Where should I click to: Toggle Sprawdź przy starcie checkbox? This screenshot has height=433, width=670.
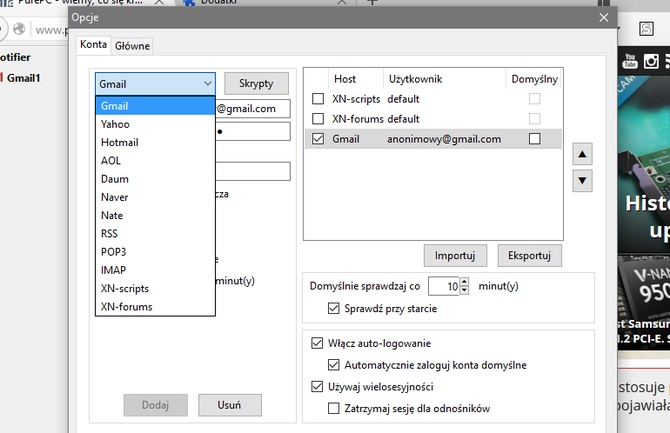coord(333,308)
